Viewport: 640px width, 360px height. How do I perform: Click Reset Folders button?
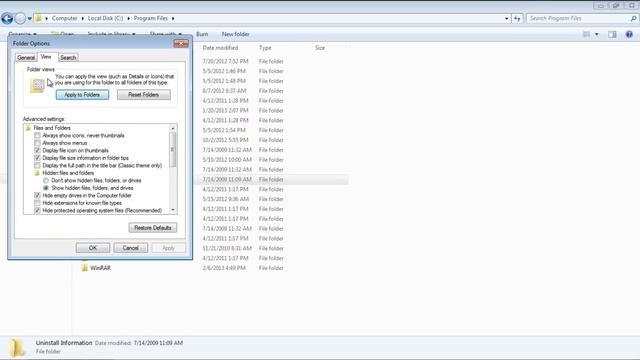[x=144, y=95]
